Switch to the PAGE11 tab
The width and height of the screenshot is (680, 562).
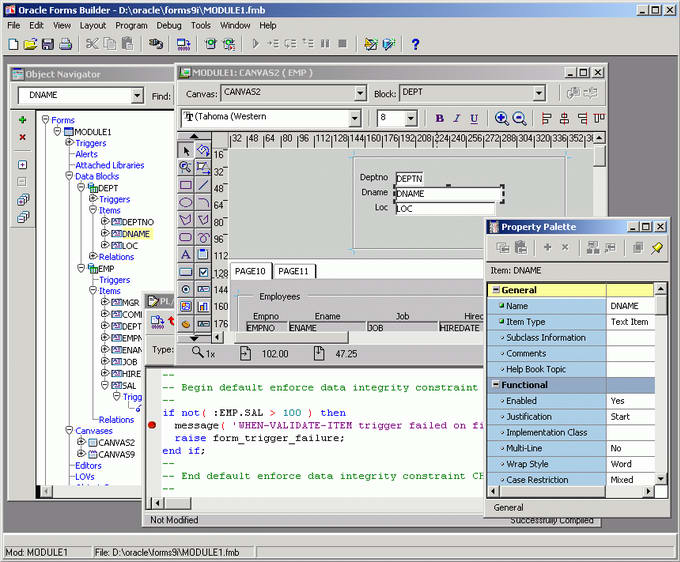coord(294,271)
